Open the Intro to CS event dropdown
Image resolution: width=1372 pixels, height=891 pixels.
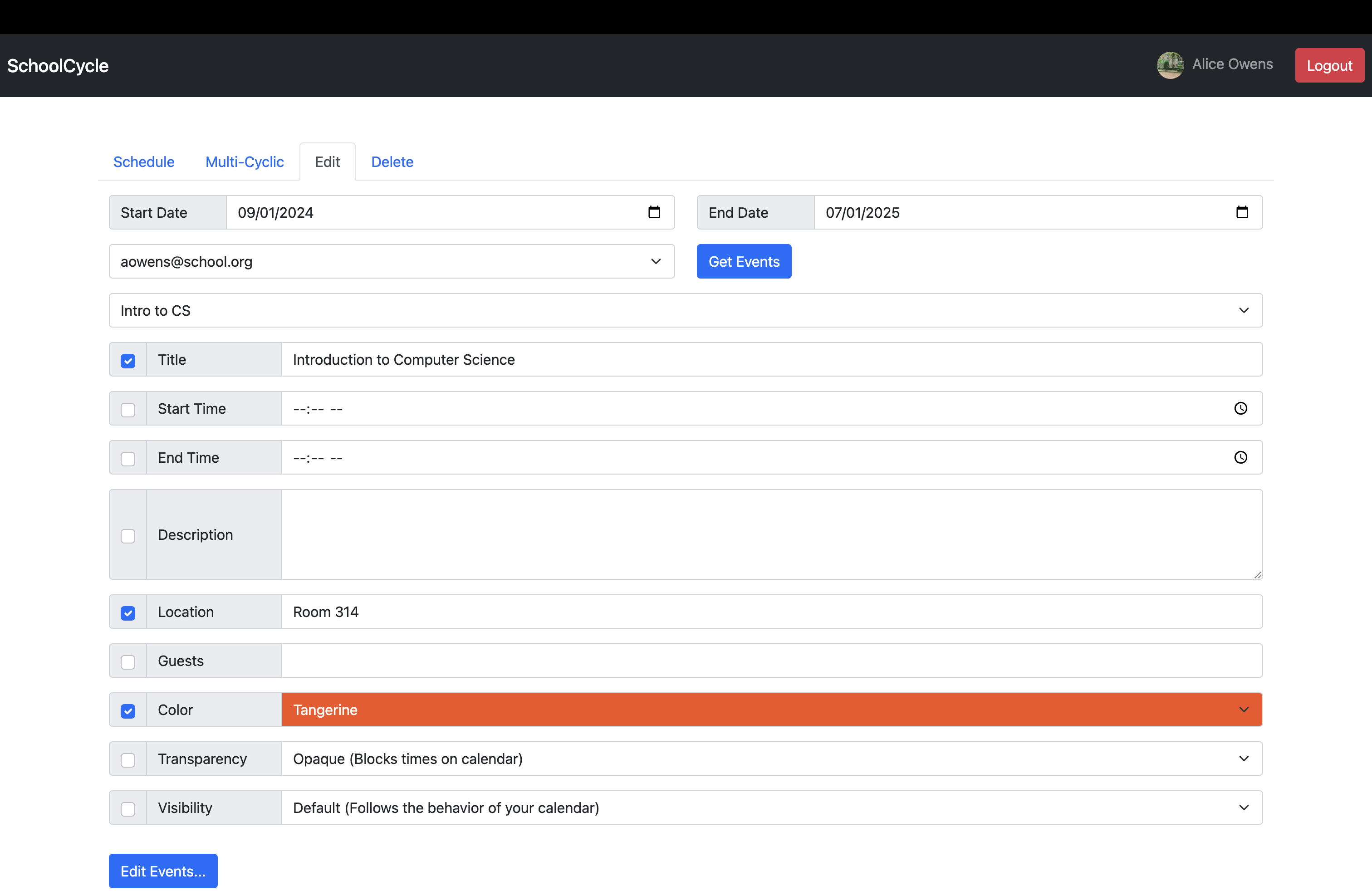pyautogui.click(x=686, y=311)
